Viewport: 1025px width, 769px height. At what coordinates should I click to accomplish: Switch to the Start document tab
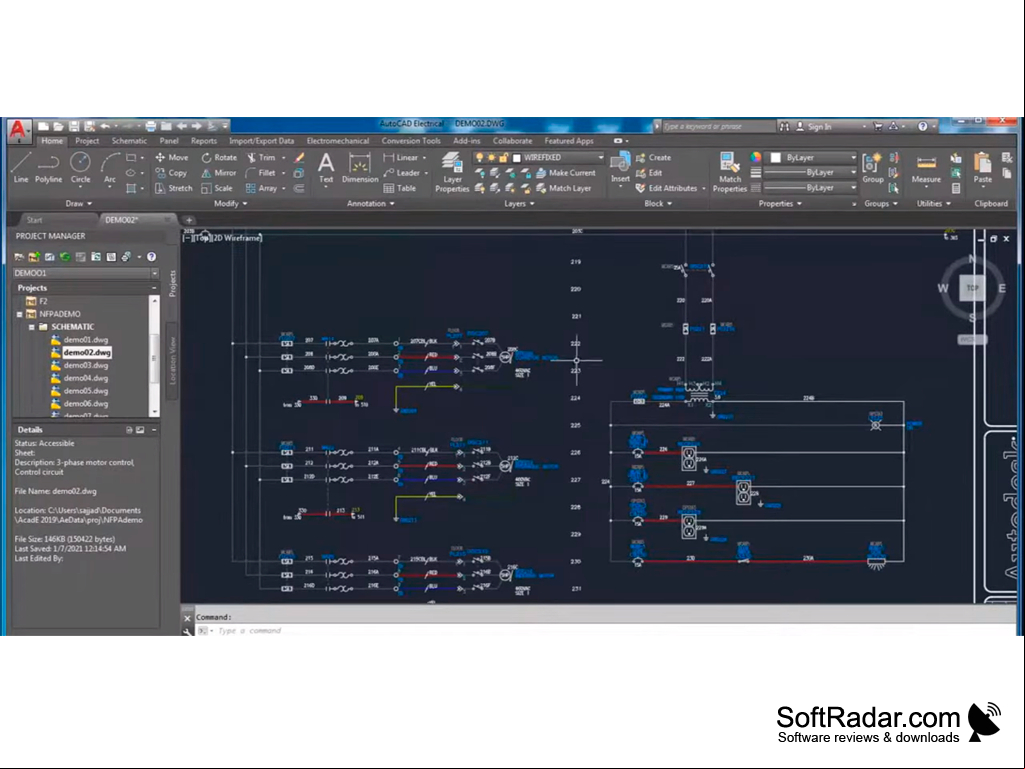(35, 220)
